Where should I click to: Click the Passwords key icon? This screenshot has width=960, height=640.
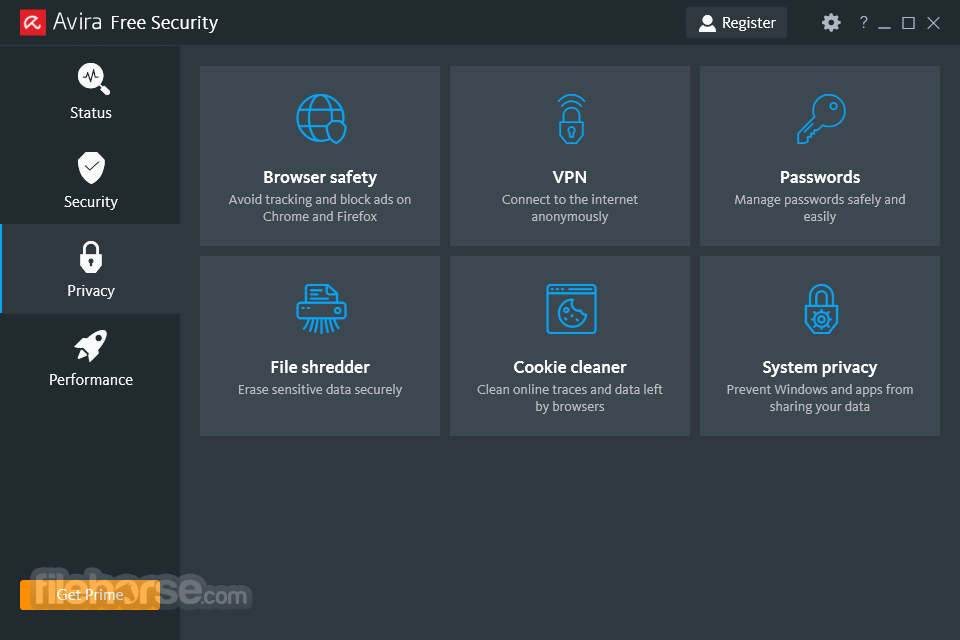point(821,119)
